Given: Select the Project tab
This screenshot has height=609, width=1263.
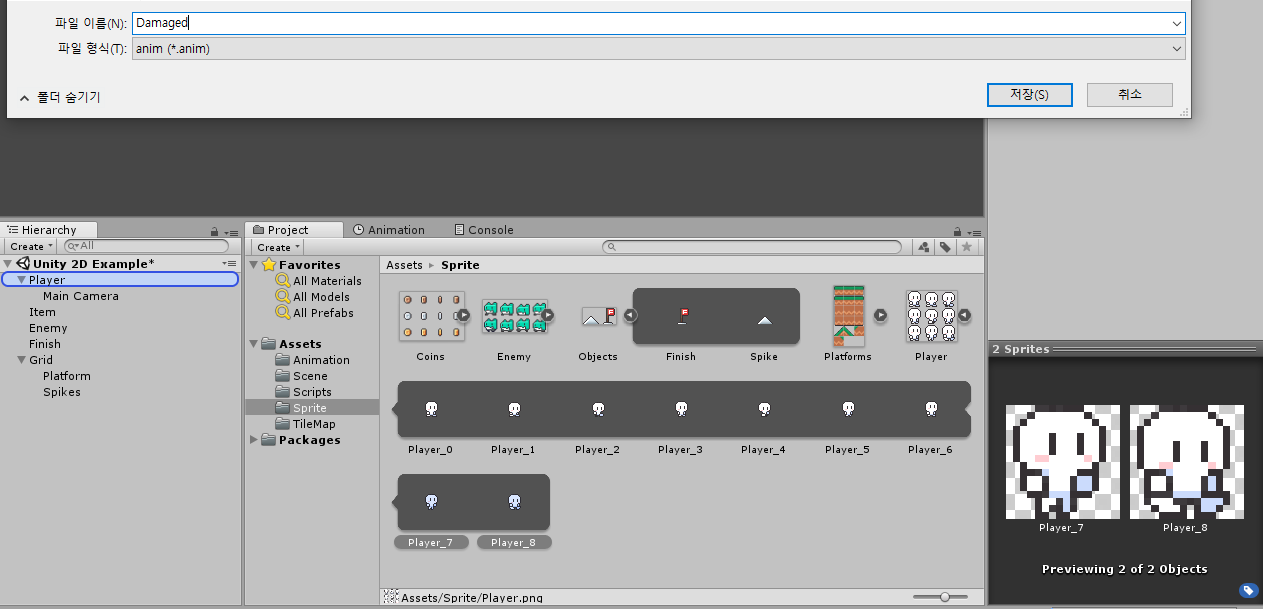Looking at the screenshot, I should click(294, 230).
